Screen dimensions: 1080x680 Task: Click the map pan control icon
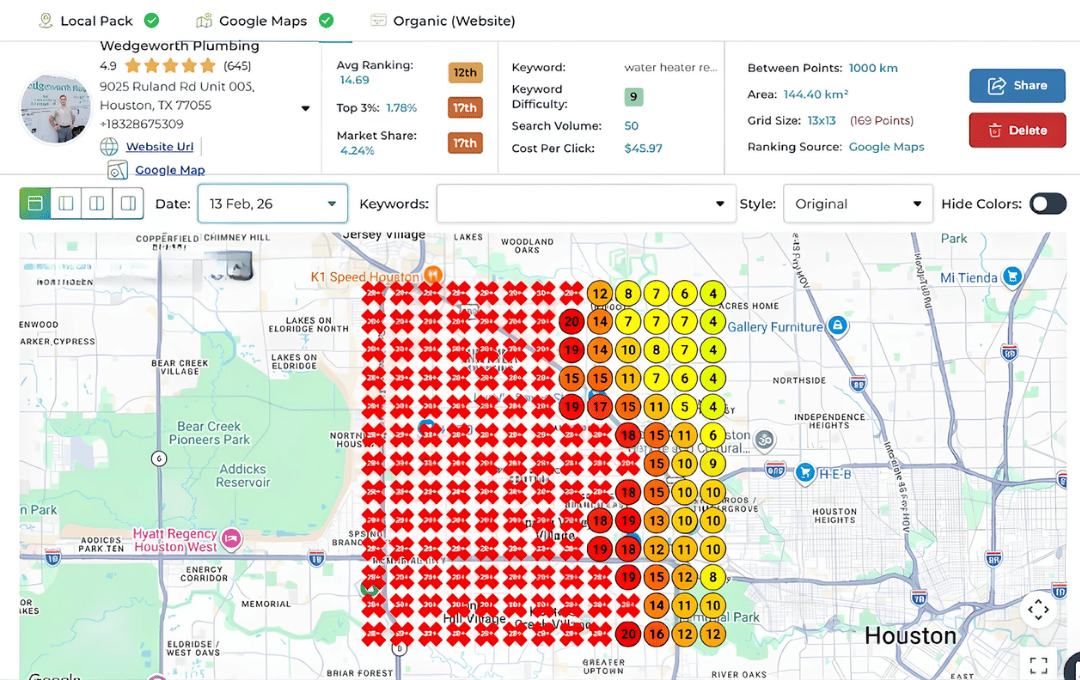(1038, 610)
